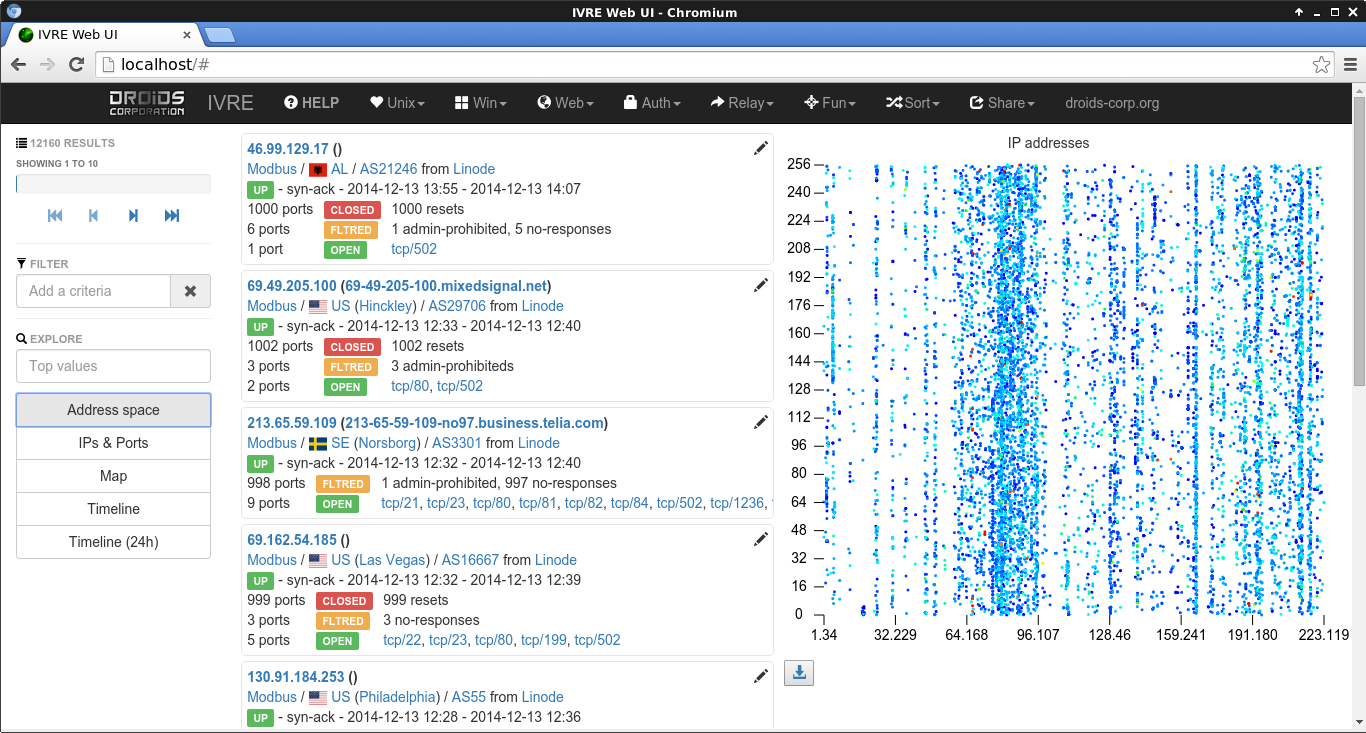Click the browser back arrow
The height and width of the screenshot is (733, 1366).
19,65
